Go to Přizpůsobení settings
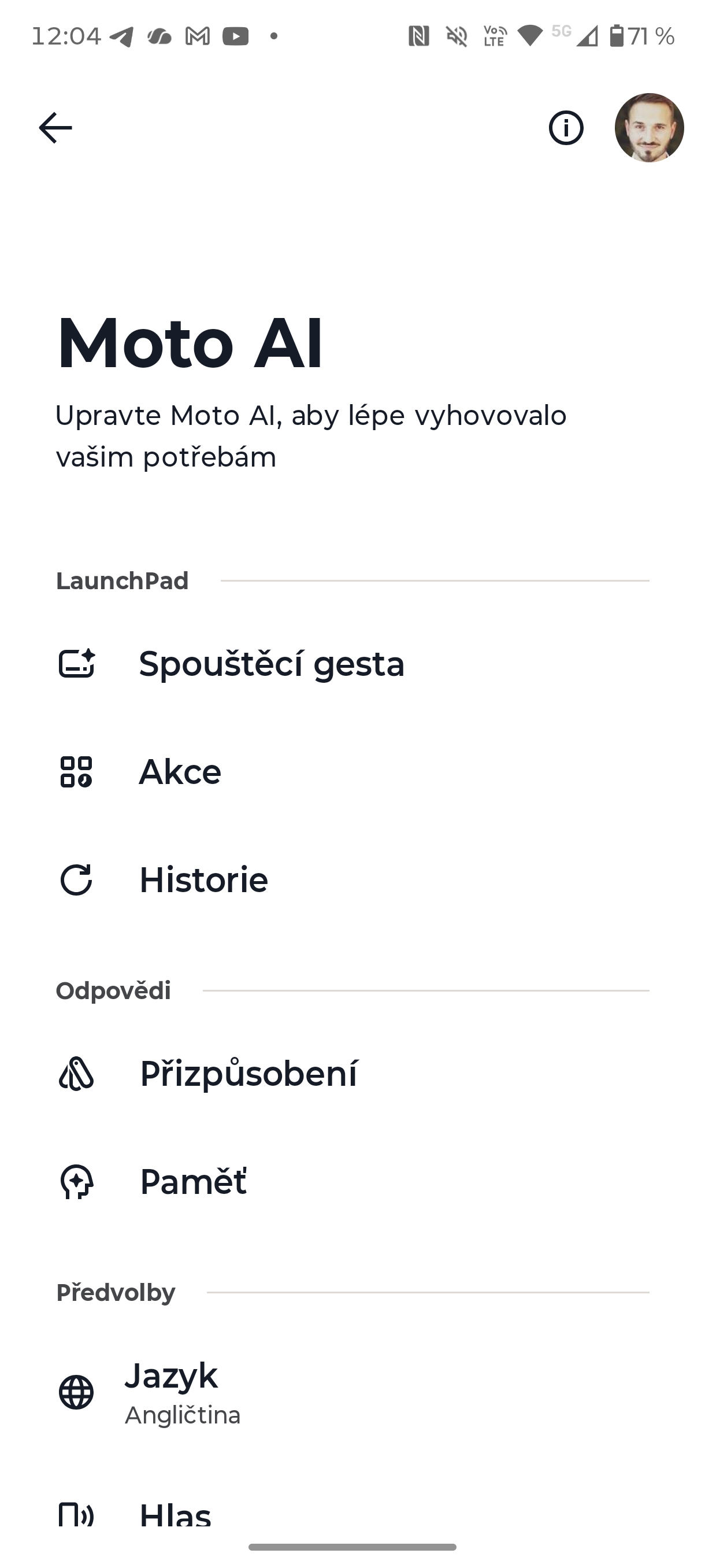Screen dimensions: 705x1568 point(249,1073)
